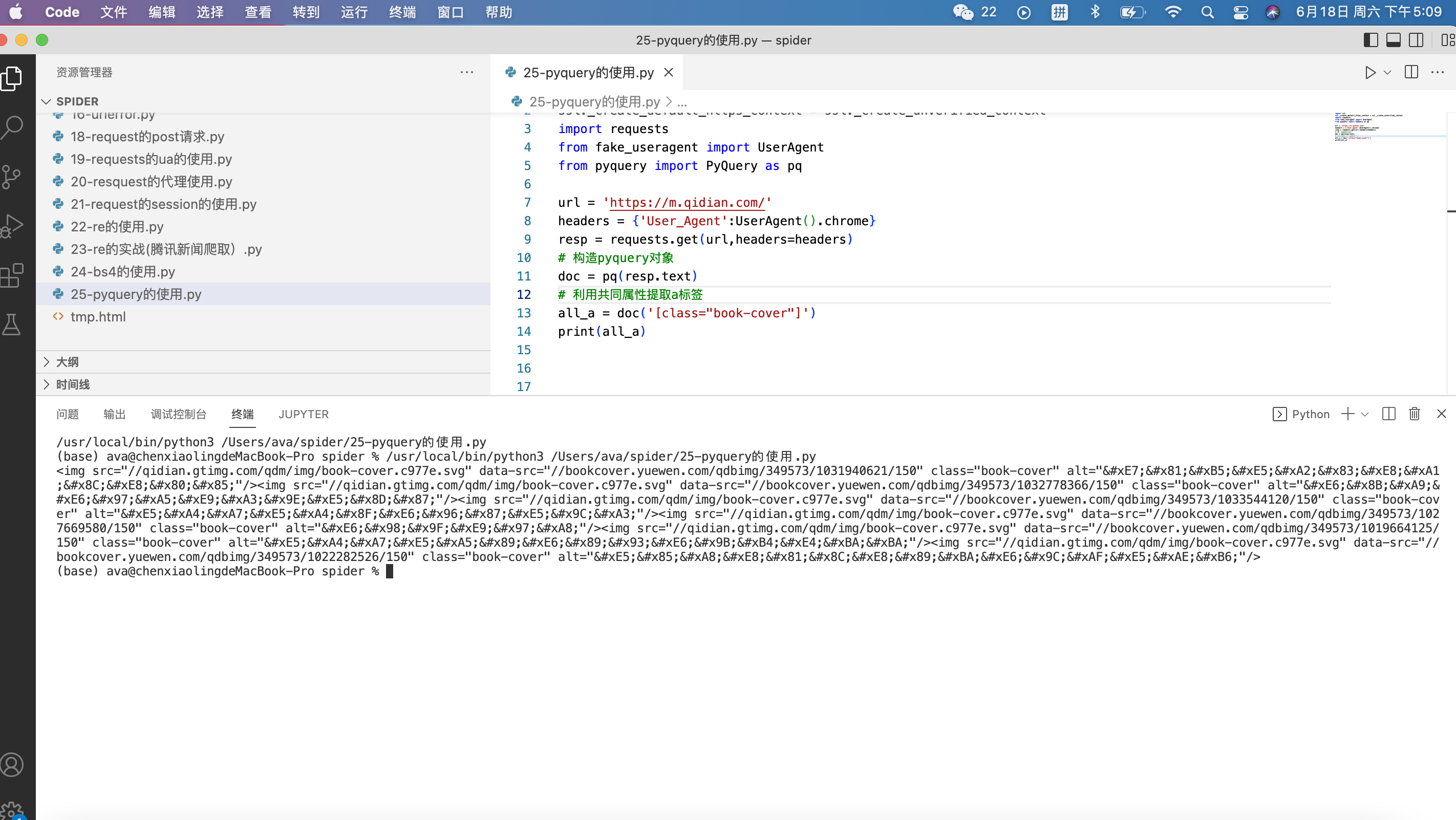Run the Python file with play icon
This screenshot has width=1456, height=820.
1369,72
